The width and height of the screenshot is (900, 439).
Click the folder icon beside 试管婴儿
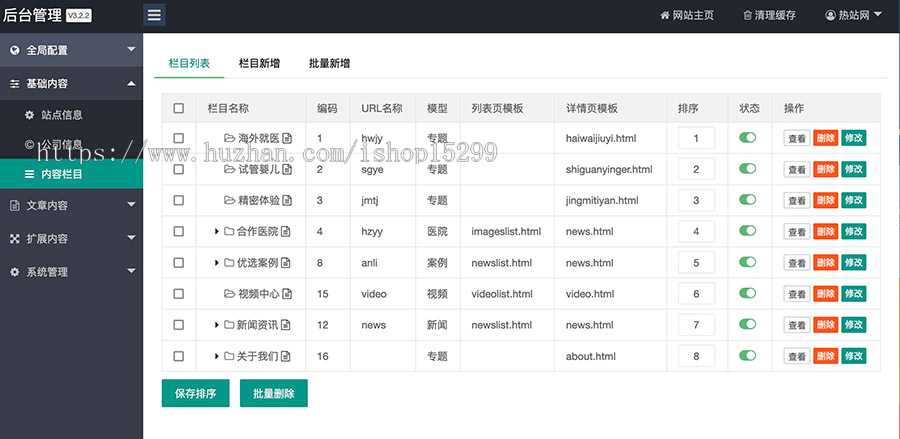pyautogui.click(x=230, y=169)
